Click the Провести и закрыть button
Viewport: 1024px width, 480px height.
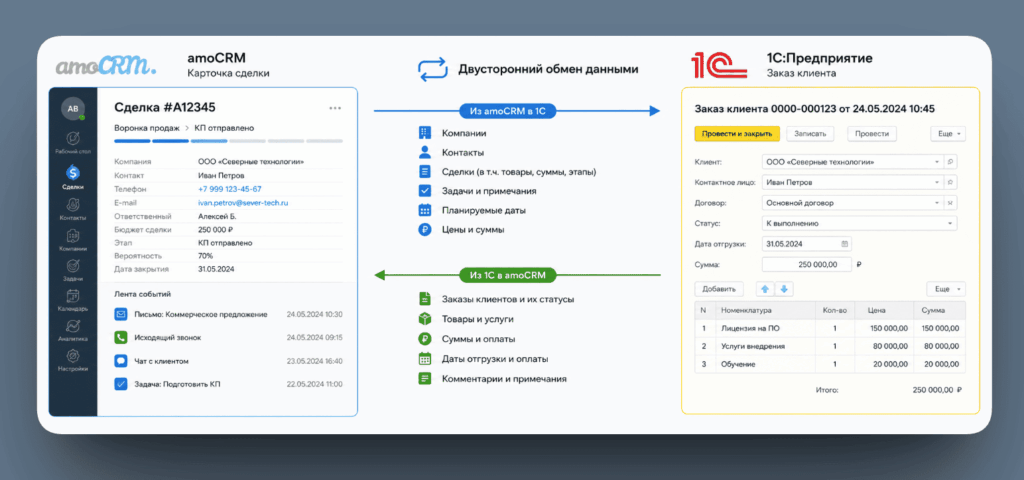[x=737, y=133]
